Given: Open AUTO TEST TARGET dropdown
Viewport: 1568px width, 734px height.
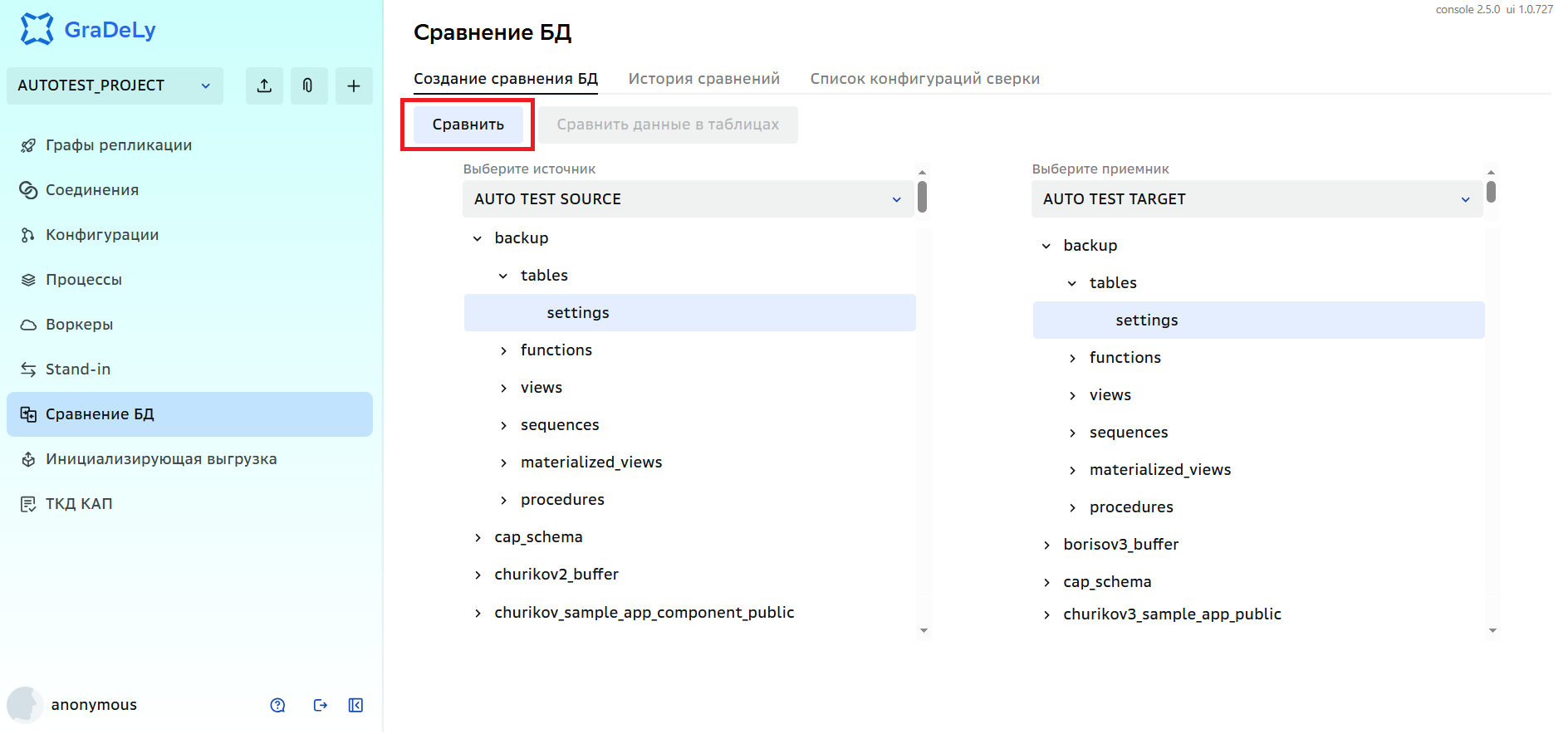Looking at the screenshot, I should pos(1257,199).
